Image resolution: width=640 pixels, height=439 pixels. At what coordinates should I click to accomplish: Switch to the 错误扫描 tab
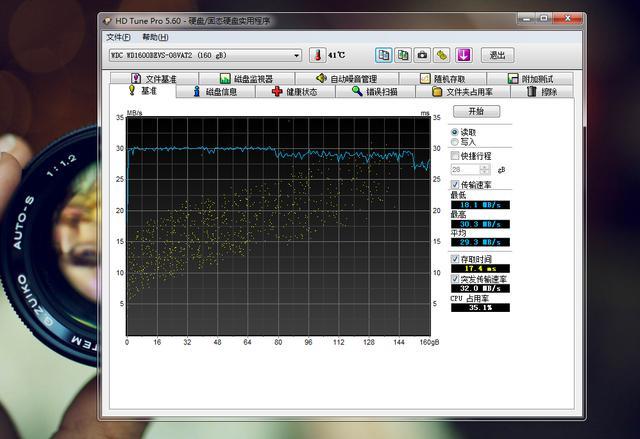(x=375, y=91)
